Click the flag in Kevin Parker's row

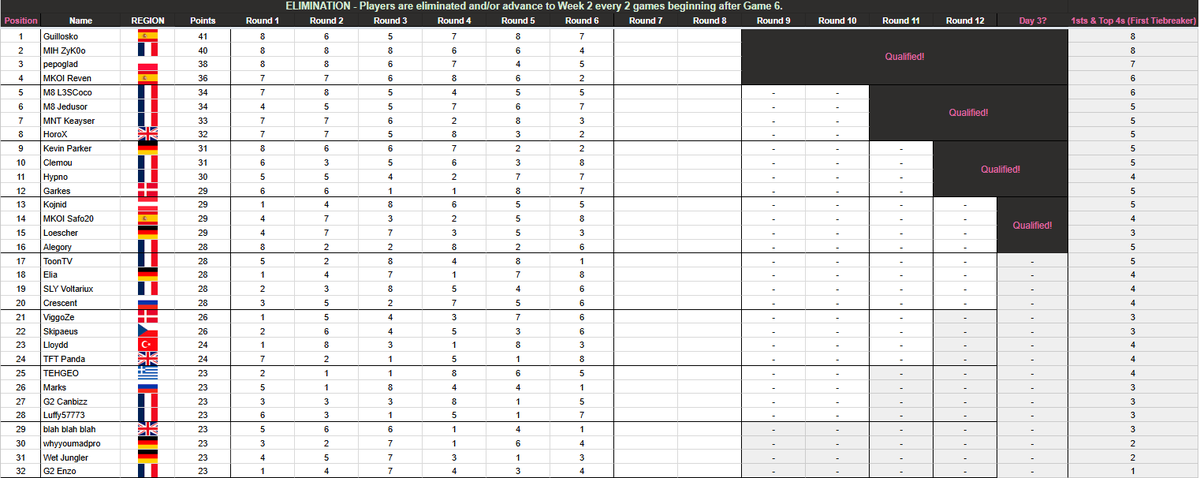148,148
